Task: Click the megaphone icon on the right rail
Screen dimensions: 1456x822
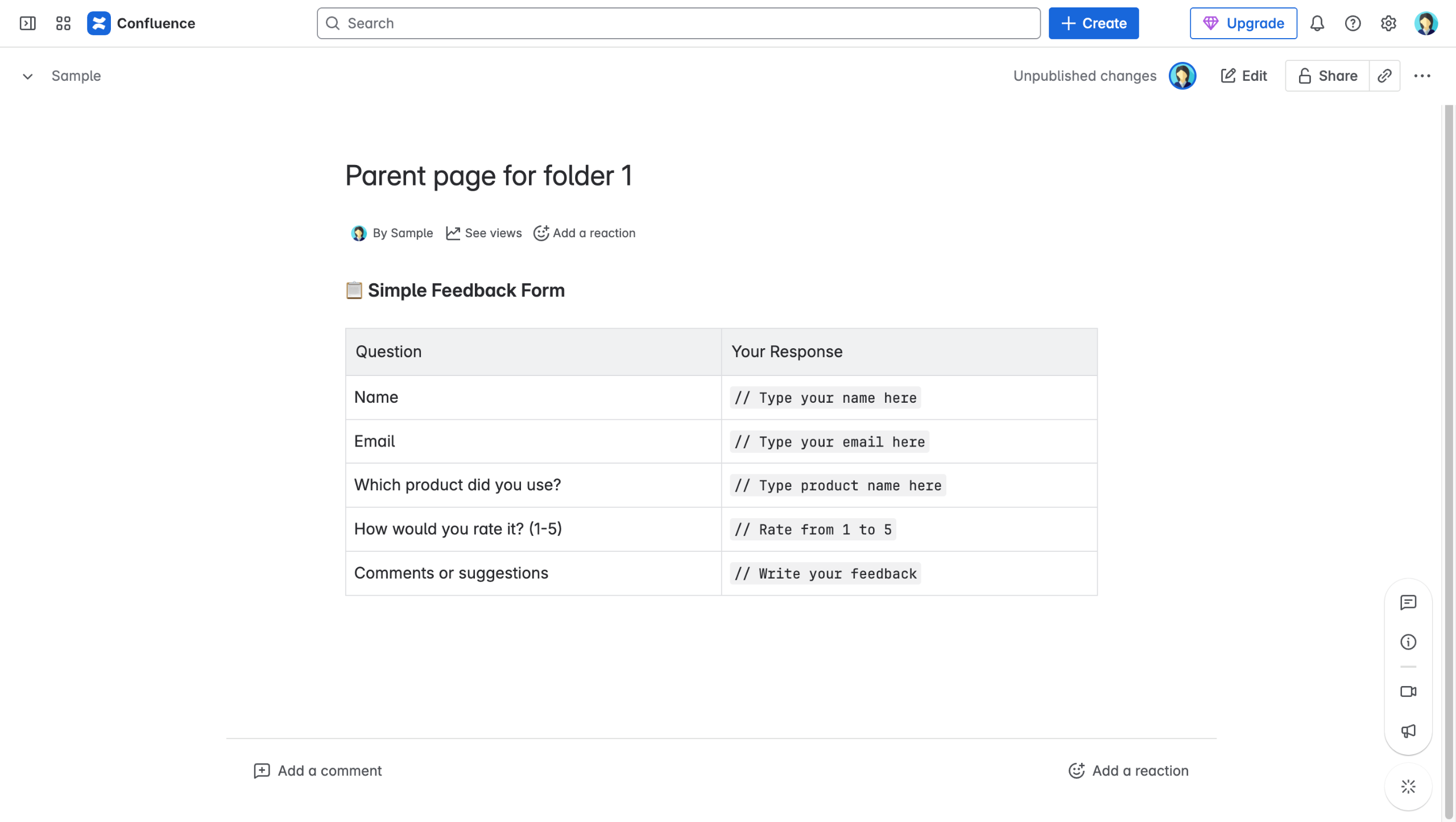Action: tap(1408, 731)
